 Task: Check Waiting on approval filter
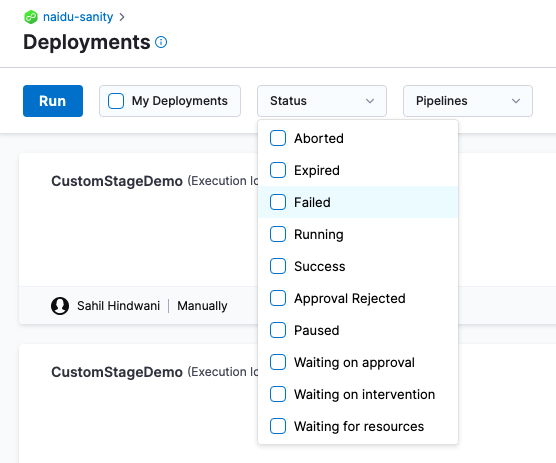[x=278, y=362]
